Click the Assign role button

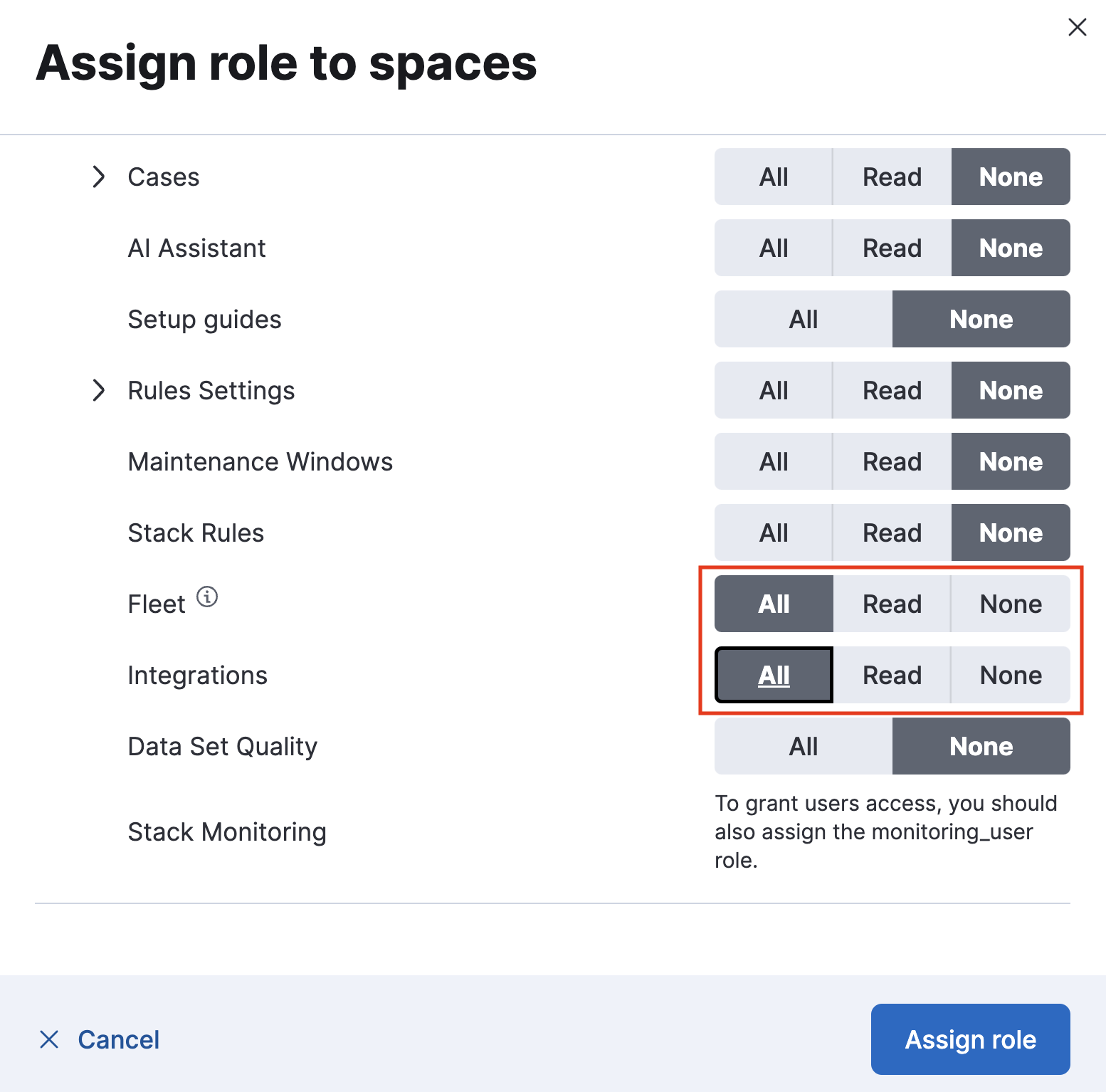click(x=970, y=1039)
